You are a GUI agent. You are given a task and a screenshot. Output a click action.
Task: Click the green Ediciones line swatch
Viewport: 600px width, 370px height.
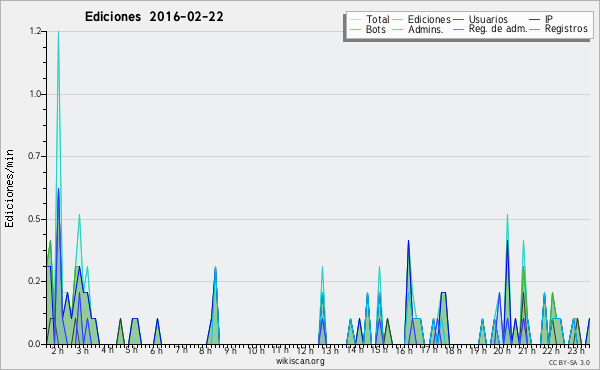tap(398, 20)
